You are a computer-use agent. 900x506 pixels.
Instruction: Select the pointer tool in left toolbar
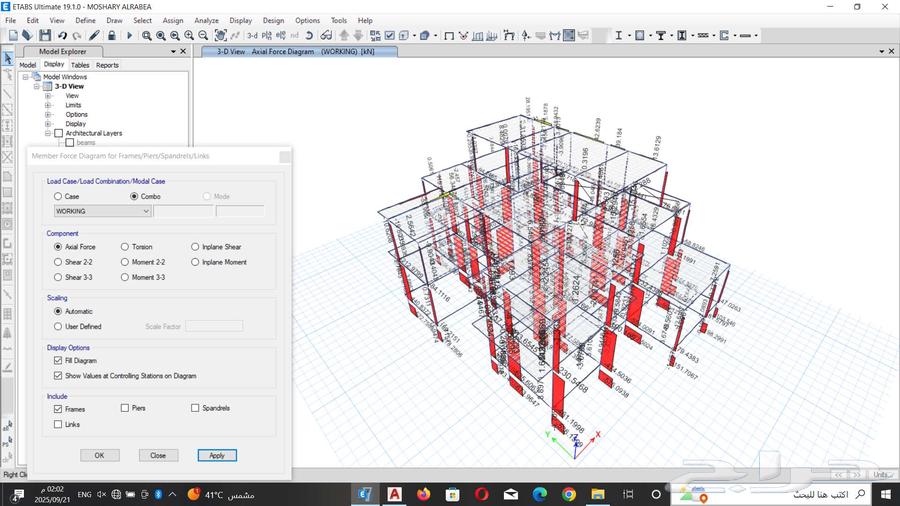8,57
